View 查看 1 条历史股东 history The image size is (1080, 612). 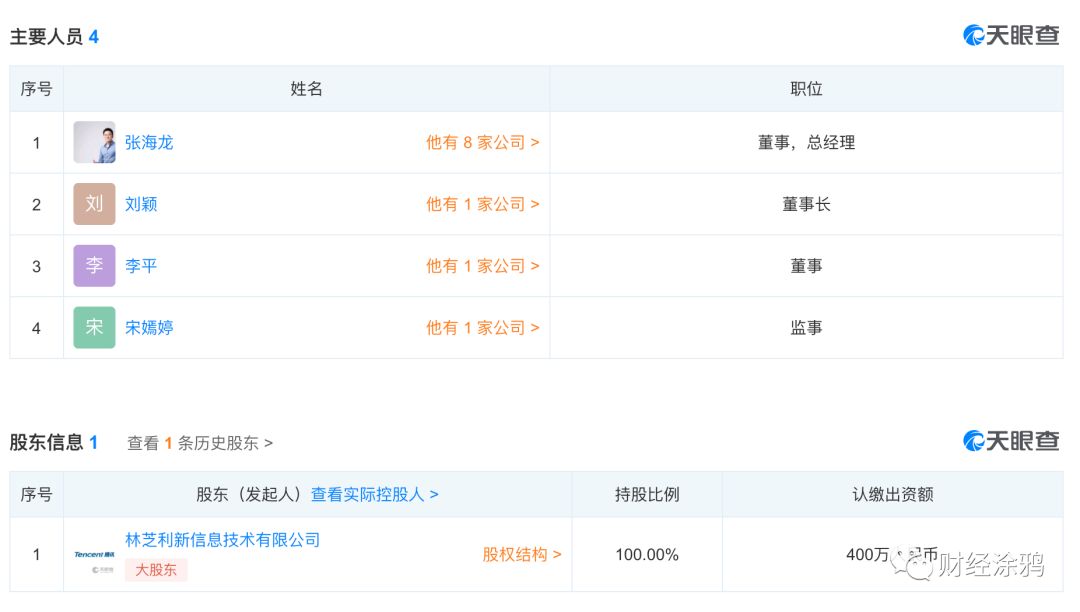tap(200, 443)
